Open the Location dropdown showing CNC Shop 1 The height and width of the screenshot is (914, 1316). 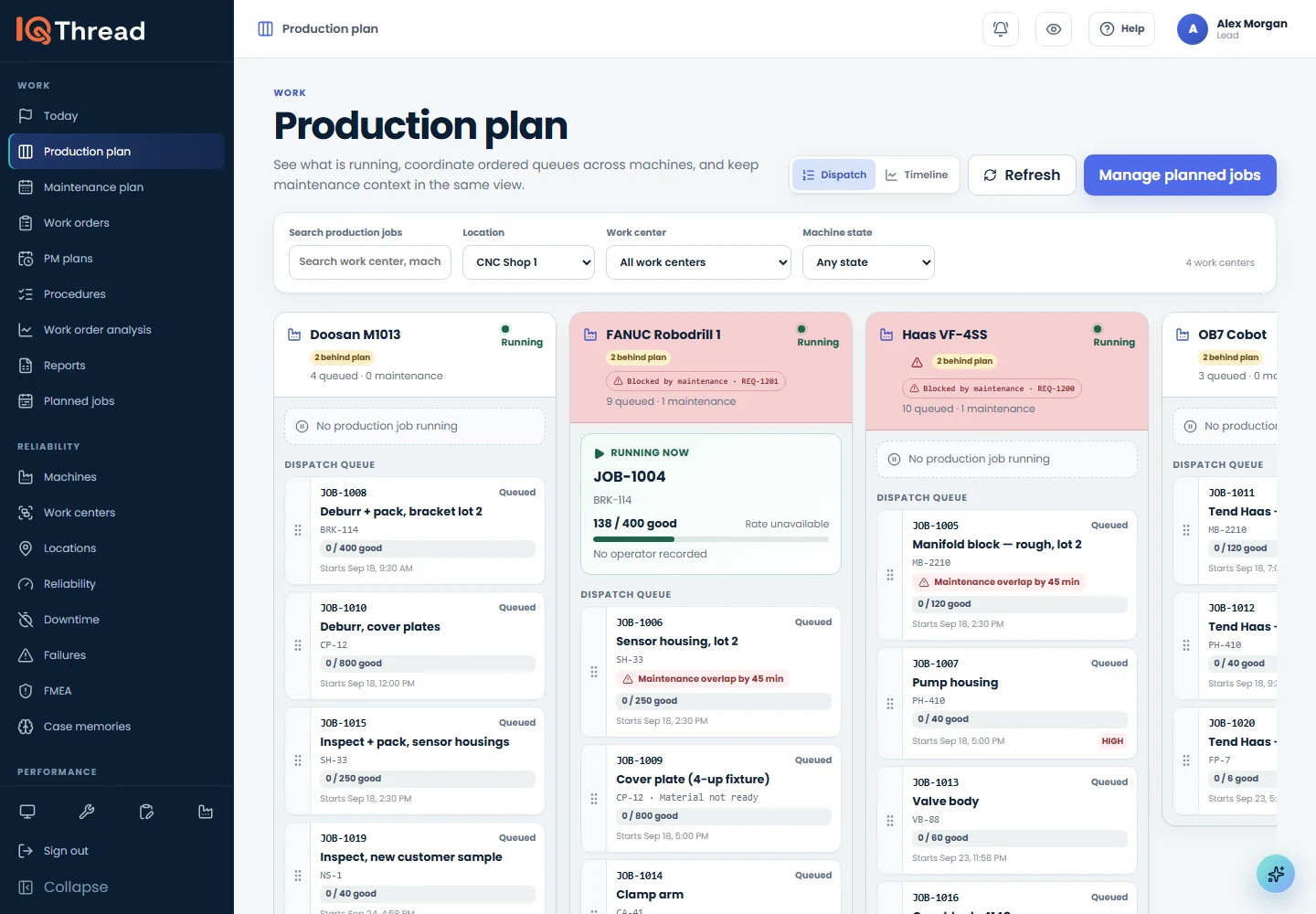pyautogui.click(x=529, y=262)
